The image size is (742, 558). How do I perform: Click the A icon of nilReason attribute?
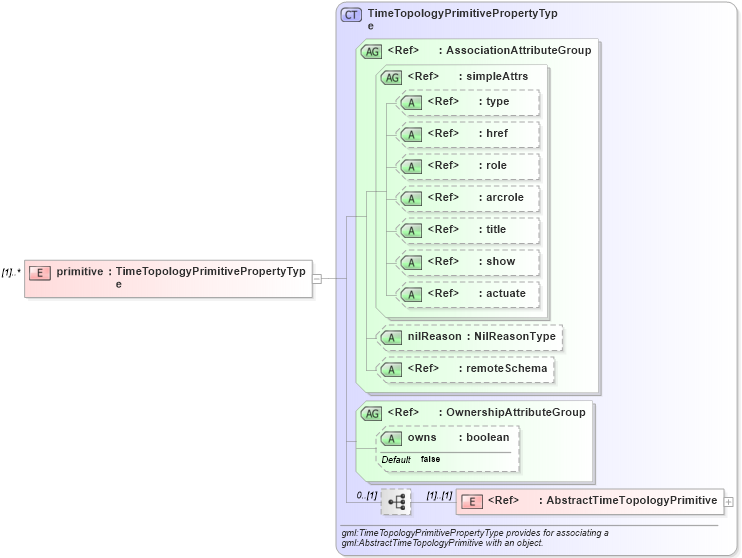pyautogui.click(x=391, y=337)
